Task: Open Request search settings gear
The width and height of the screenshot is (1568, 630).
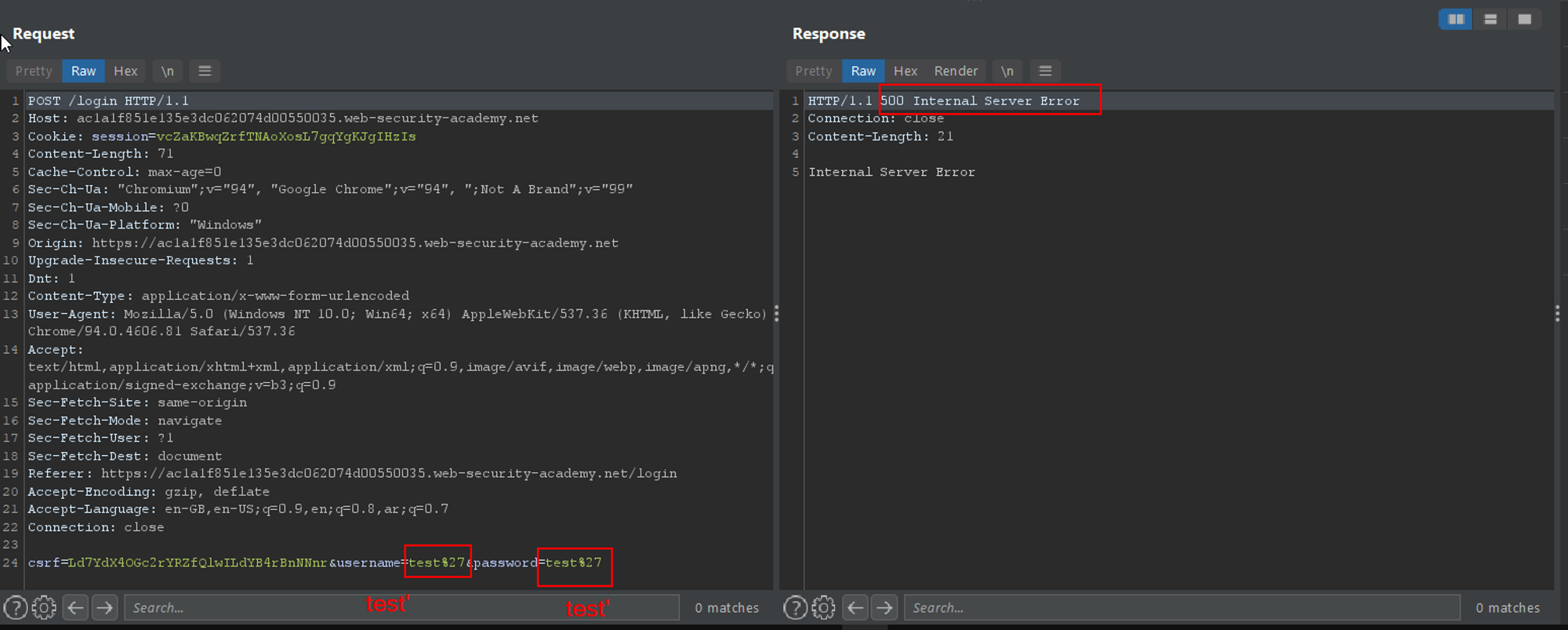Action: pos(44,607)
